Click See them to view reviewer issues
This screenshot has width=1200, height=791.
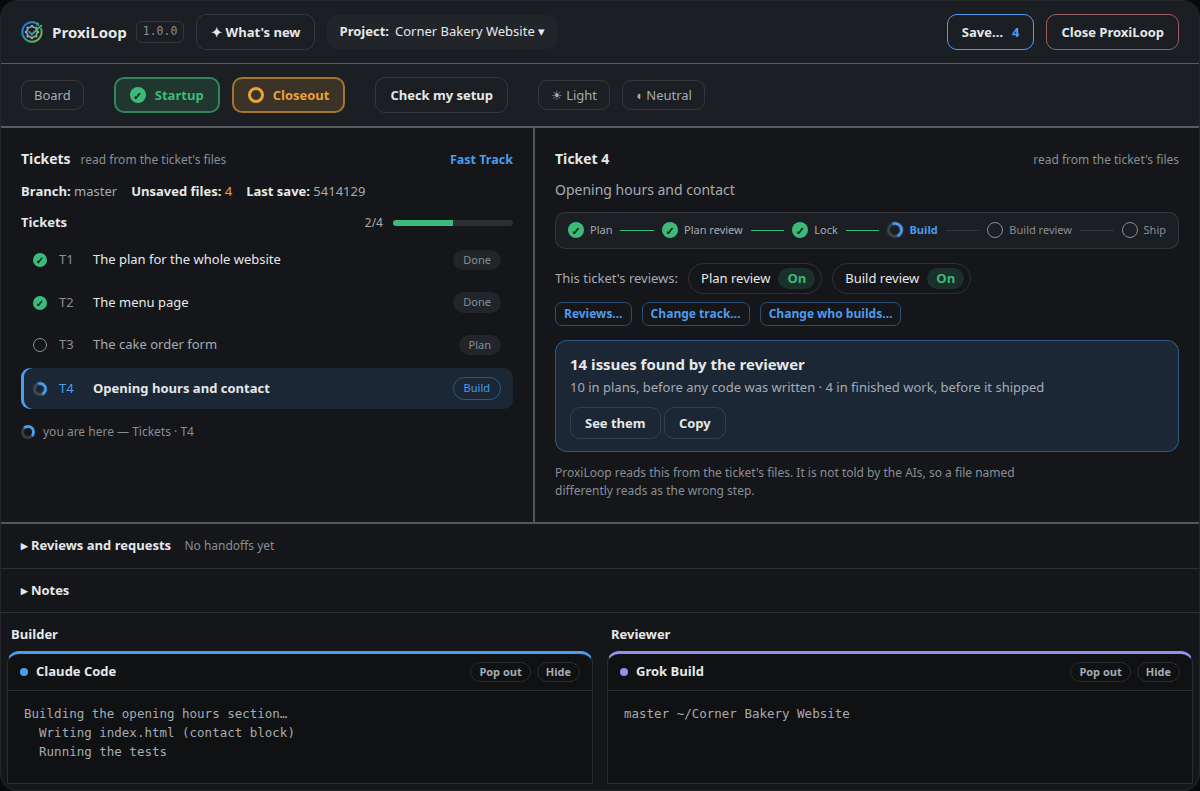pyautogui.click(x=615, y=424)
